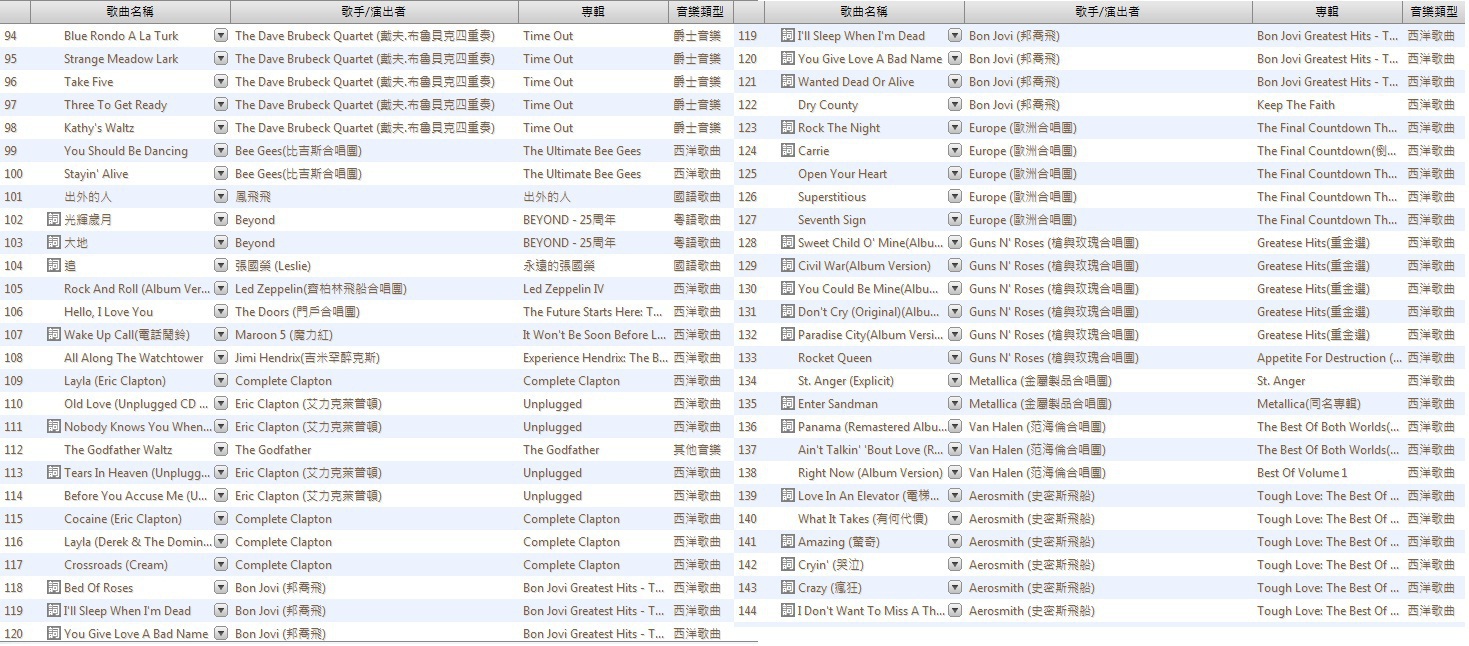Expand dropdown arrow on The Godfather Waltz row
1469x646 pixels.
coord(221,449)
